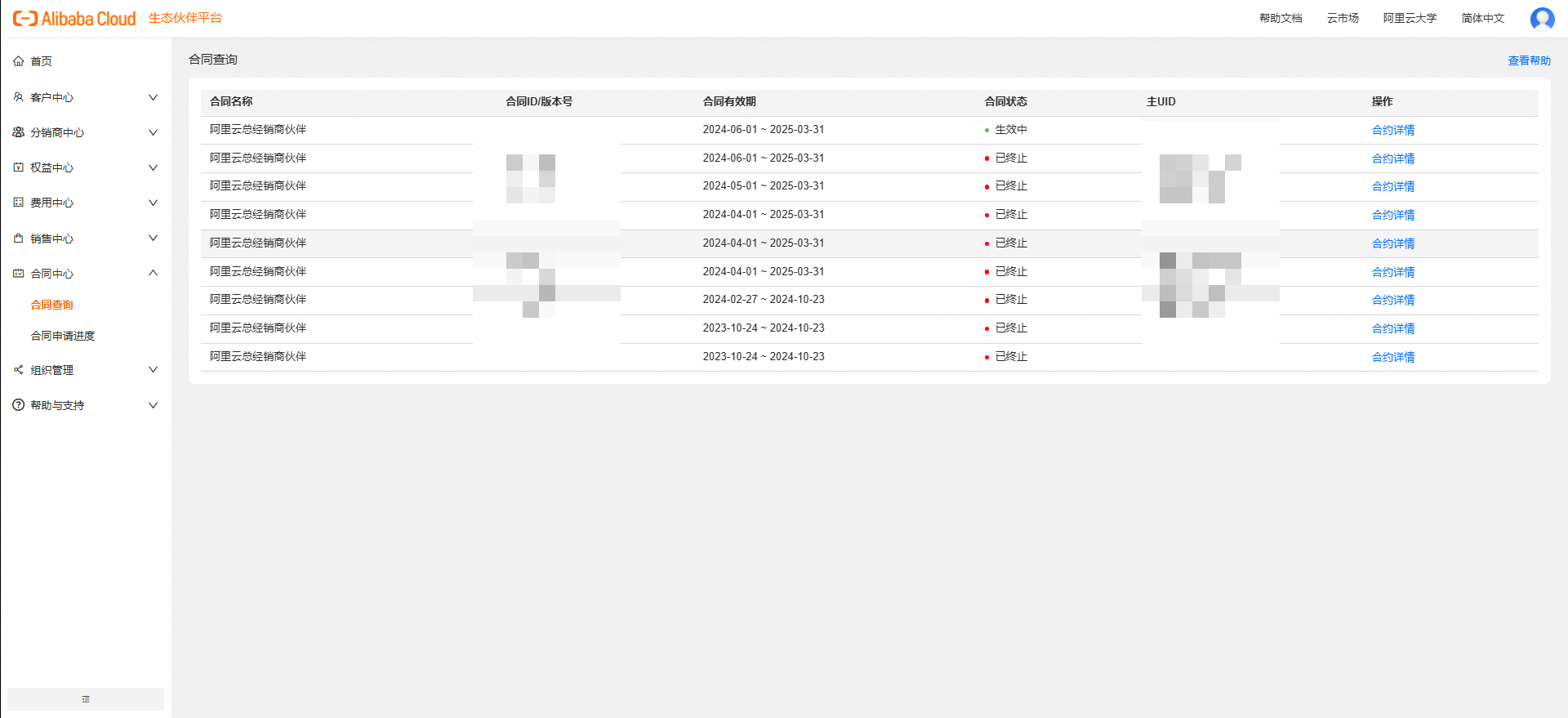Open 合约详情 for the 2024-05-01 contract
The image size is (1568, 718).
click(1393, 186)
